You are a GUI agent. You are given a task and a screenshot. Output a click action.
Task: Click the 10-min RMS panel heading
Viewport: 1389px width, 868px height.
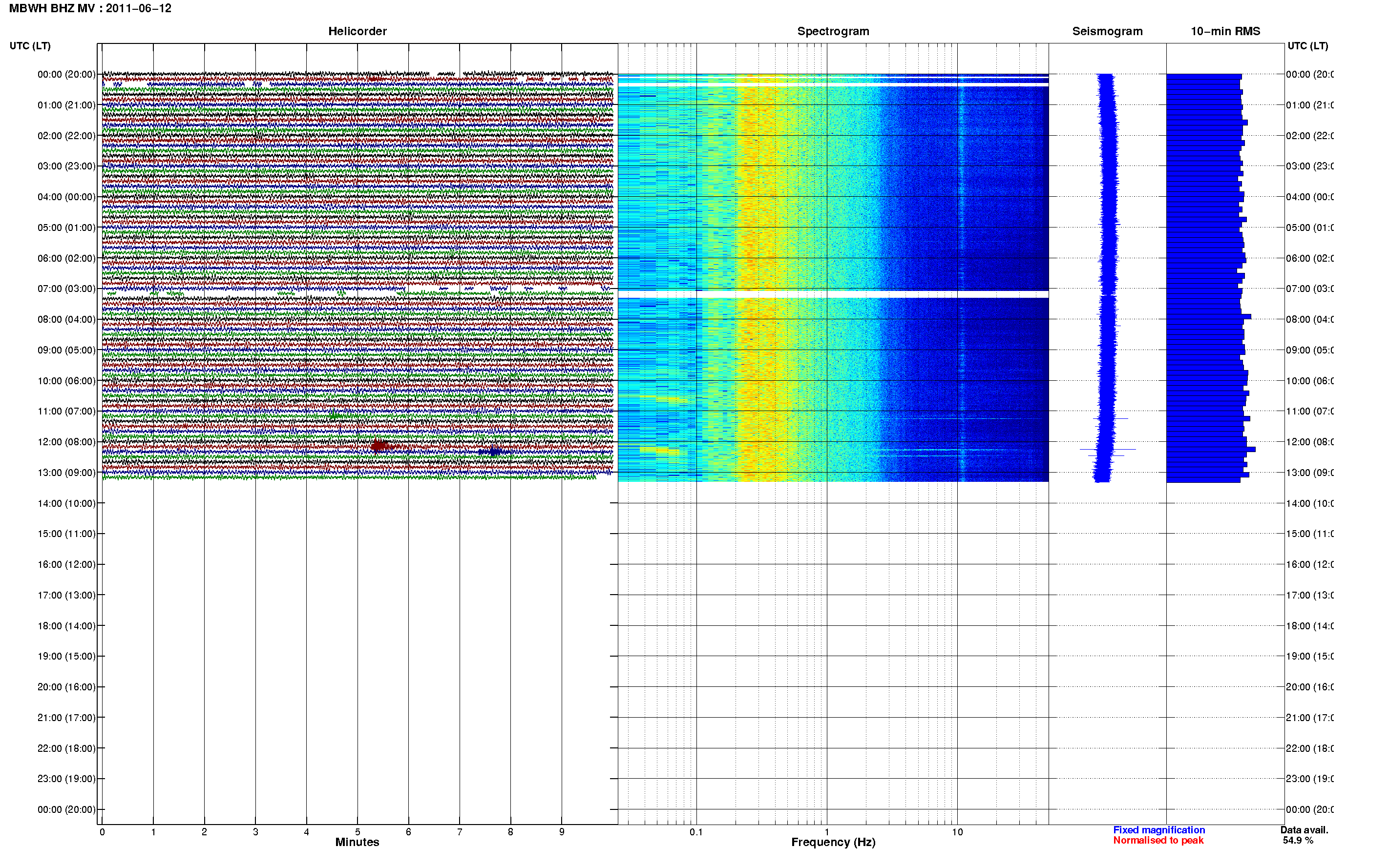point(1225,31)
